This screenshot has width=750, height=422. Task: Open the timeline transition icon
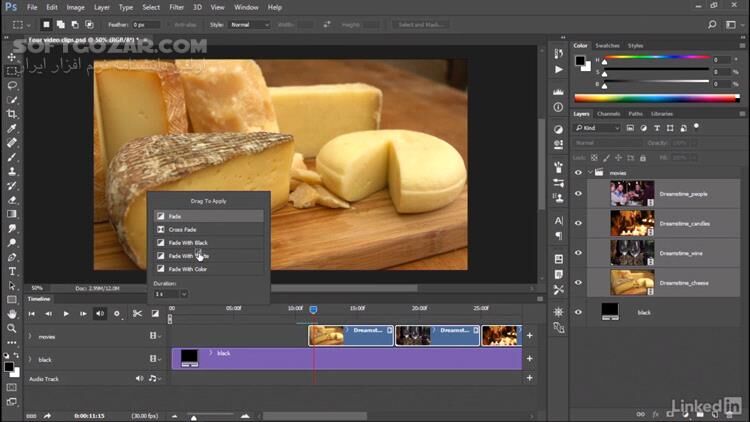(155, 313)
